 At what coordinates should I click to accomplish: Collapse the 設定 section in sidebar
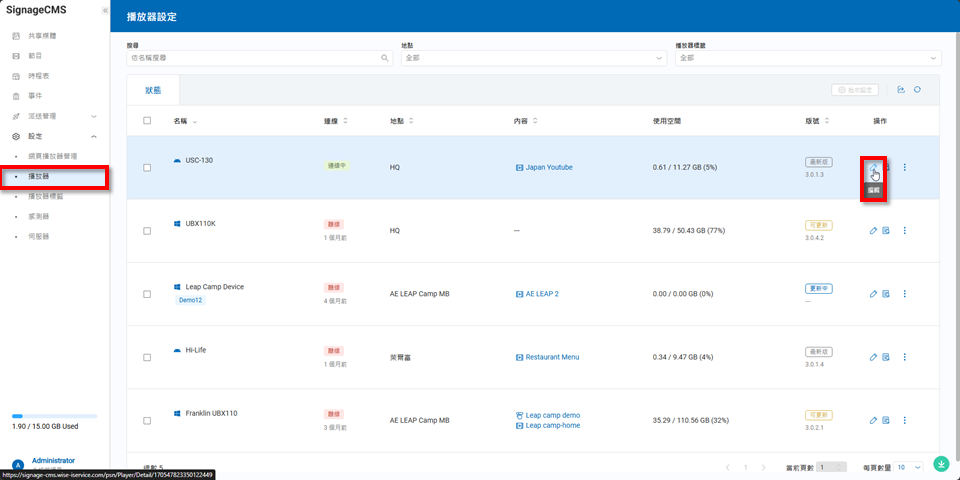click(x=93, y=136)
